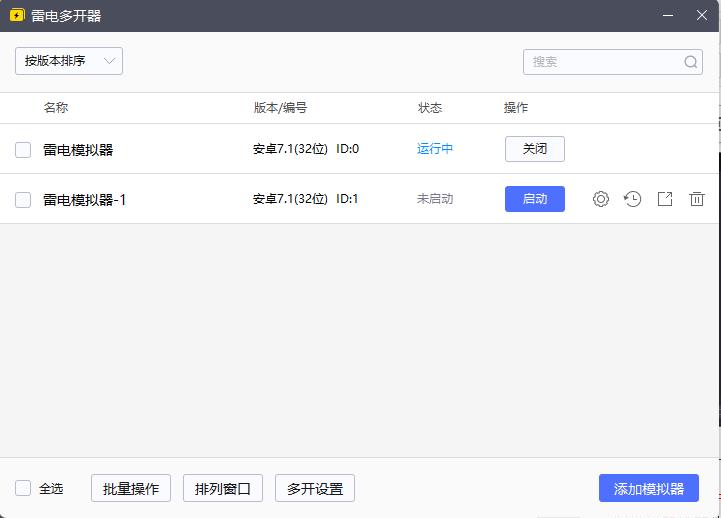Click backup/restore clock icon for 雷电模拟器-1
721x518 pixels.
[x=633, y=199]
